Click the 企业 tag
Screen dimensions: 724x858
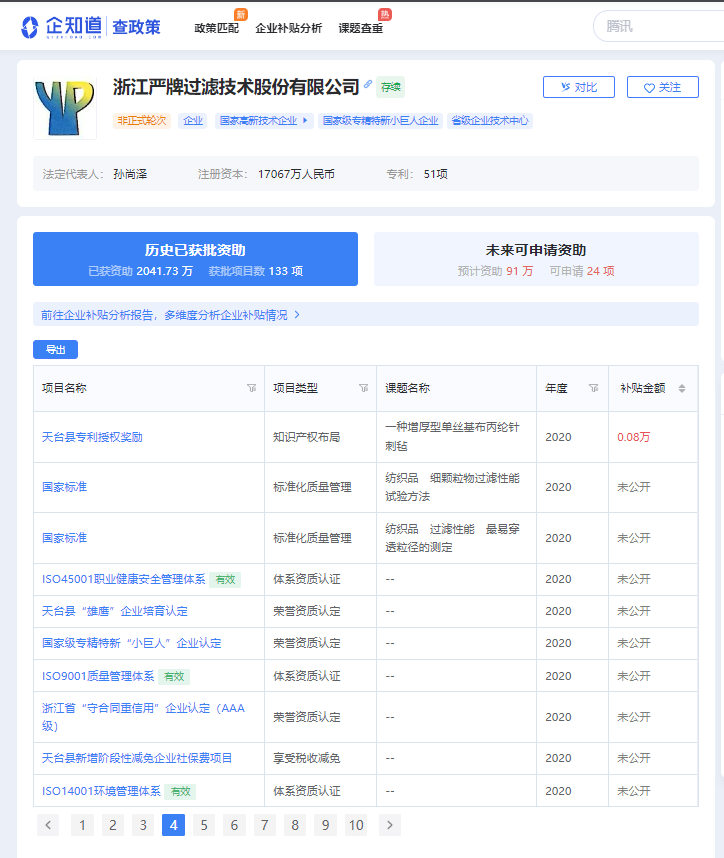(x=193, y=120)
